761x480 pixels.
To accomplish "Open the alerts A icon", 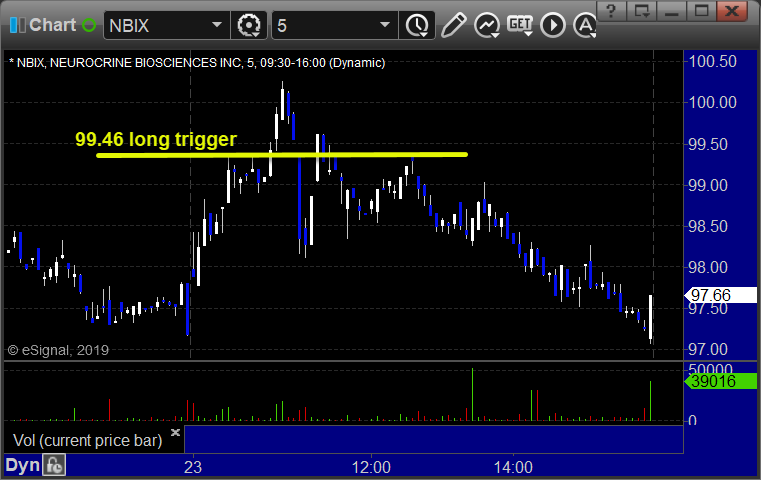I will pyautogui.click(x=584, y=25).
